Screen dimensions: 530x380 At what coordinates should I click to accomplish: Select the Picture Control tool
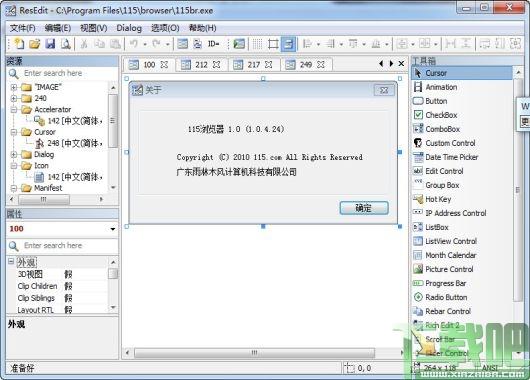pos(443,269)
